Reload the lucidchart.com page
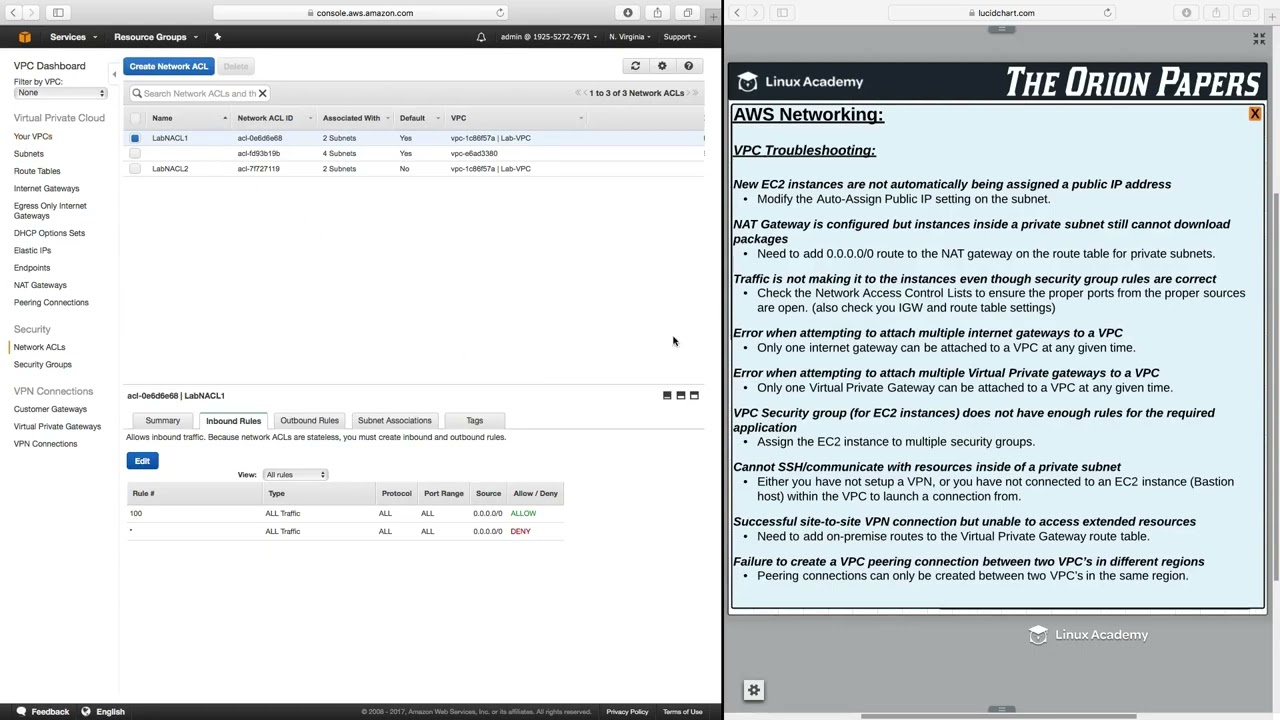This screenshot has width=1280, height=720. coord(1107,13)
